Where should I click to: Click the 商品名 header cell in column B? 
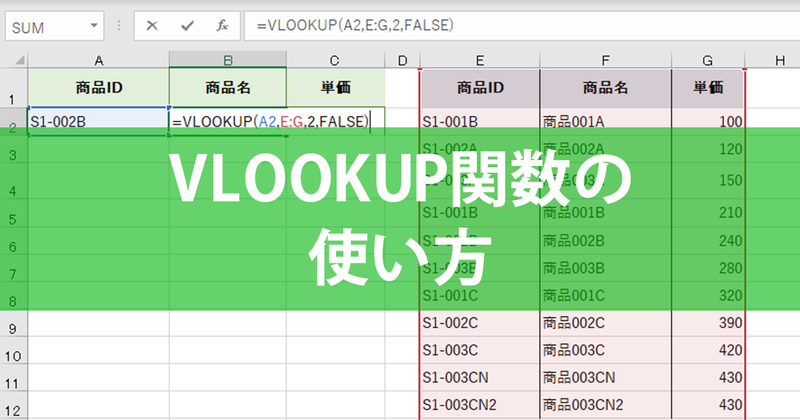pos(228,88)
